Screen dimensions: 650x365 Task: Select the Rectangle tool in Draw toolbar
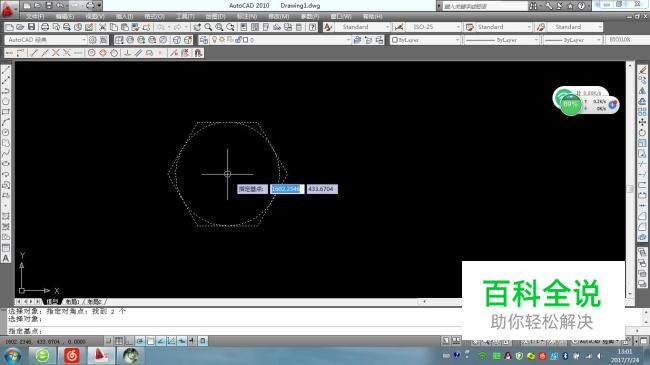6,112
